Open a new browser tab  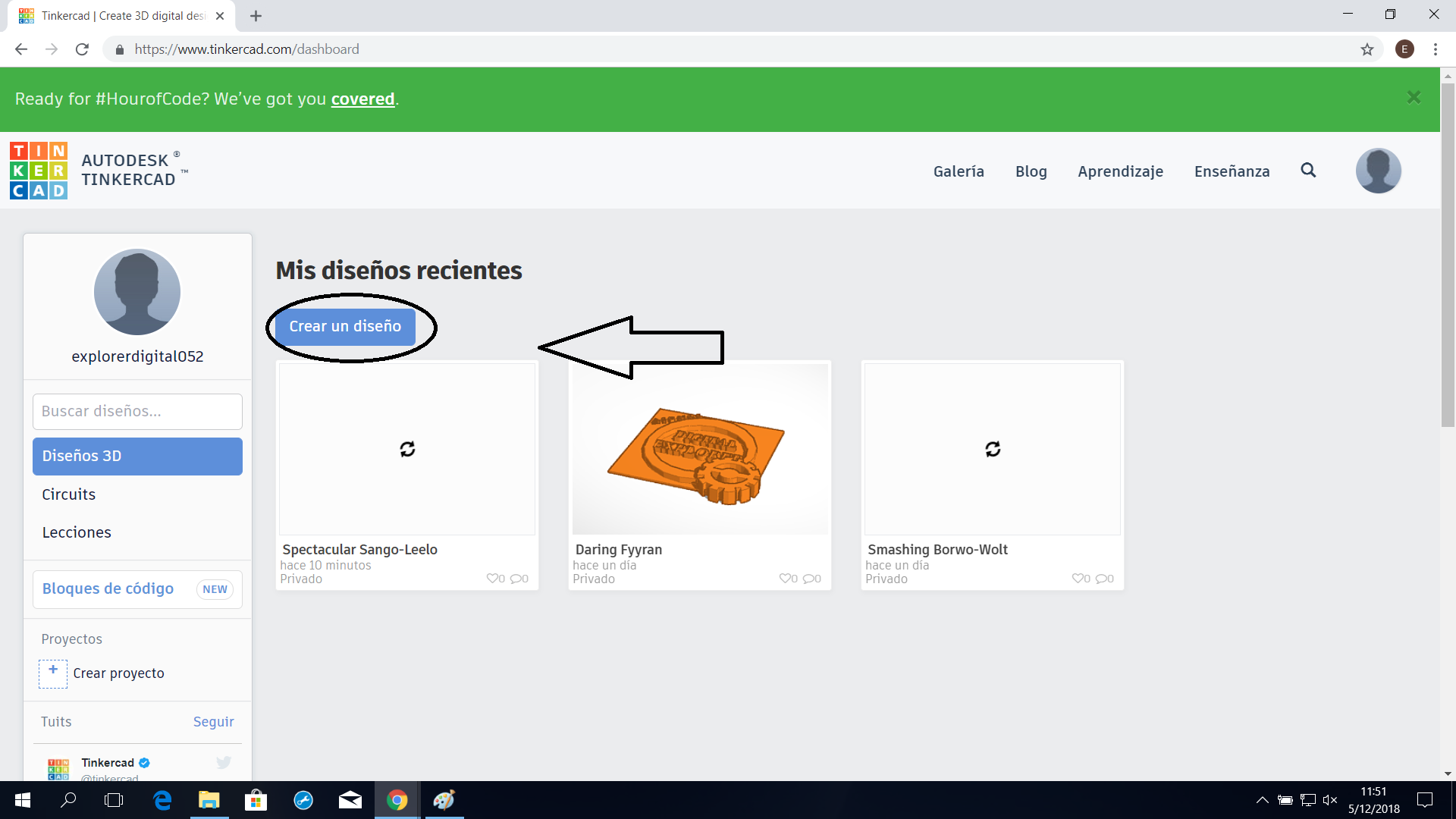256,16
